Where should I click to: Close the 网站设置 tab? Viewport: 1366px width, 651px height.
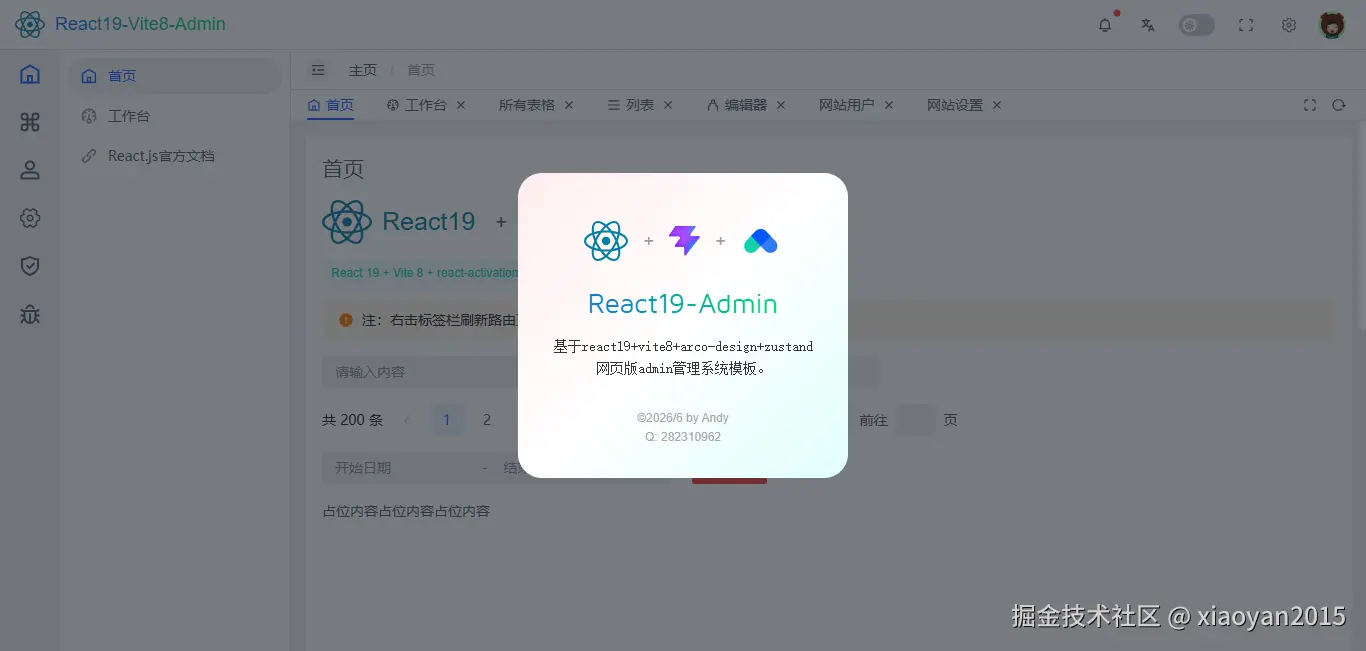(997, 105)
